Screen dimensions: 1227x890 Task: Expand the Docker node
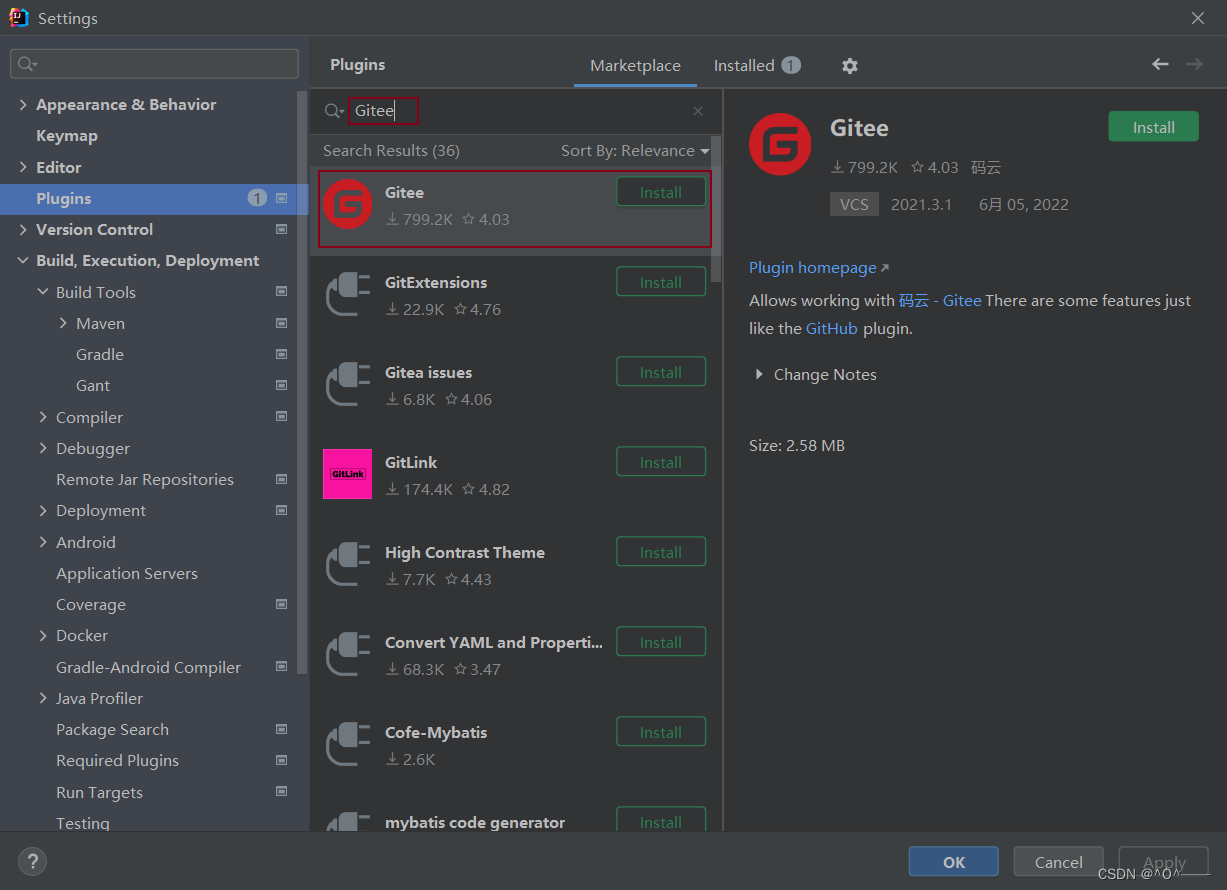[x=43, y=636]
